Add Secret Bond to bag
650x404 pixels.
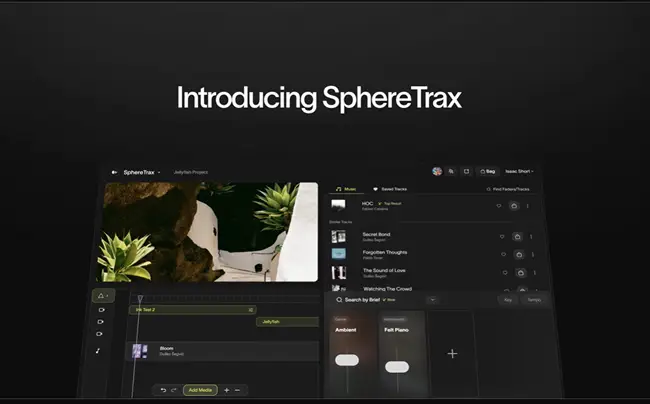[517, 237]
